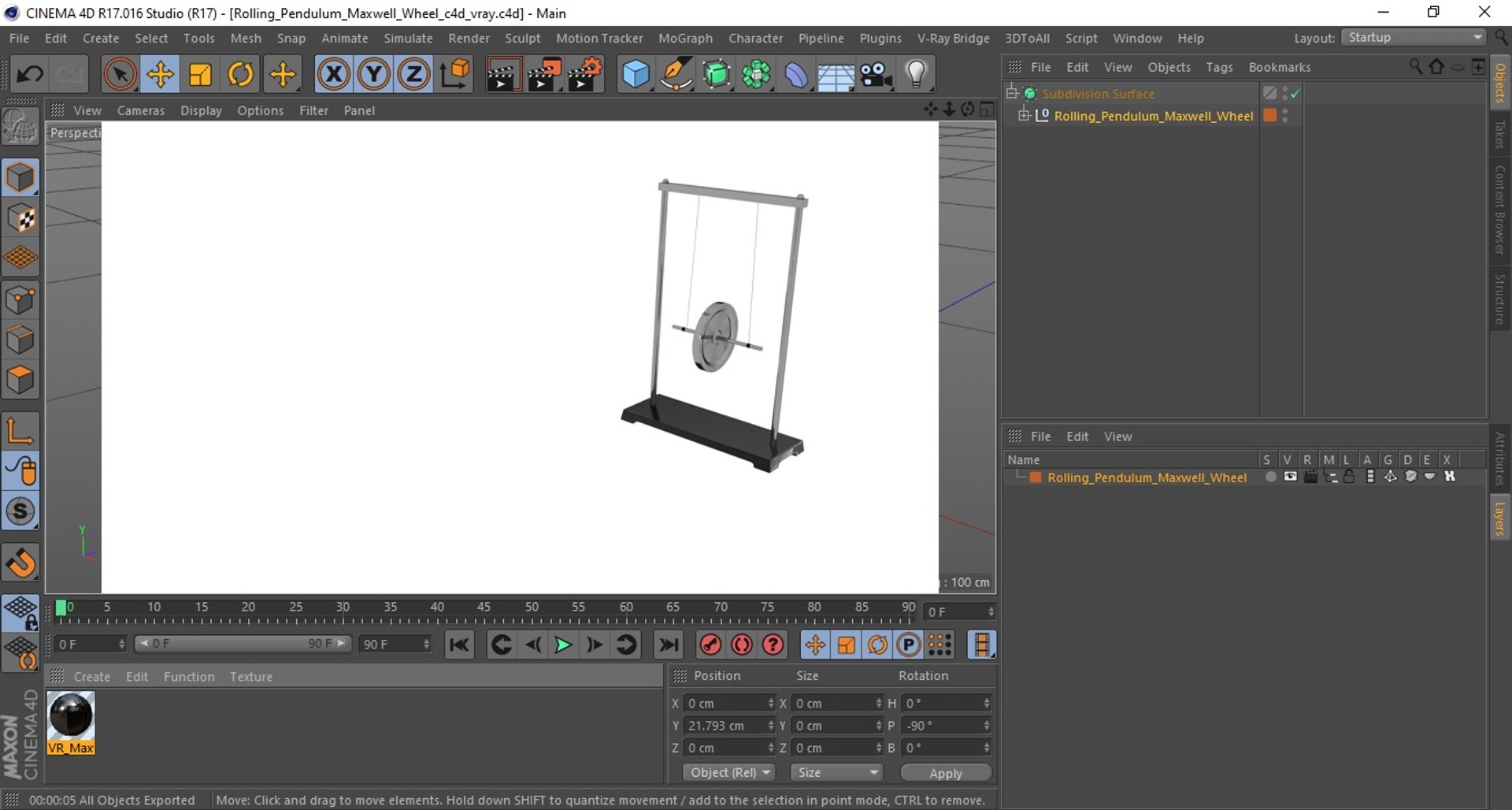Select Rolling_Pendulum_Maxwell_Wheel in Object Manager
The width and height of the screenshot is (1512, 810).
(x=1153, y=116)
